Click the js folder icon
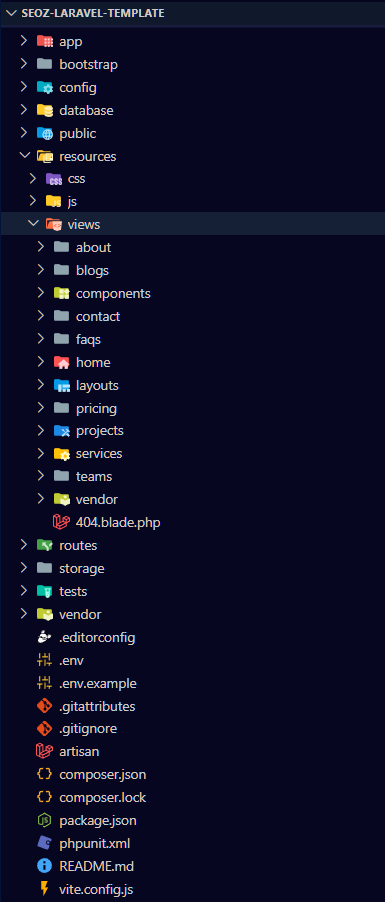The height and width of the screenshot is (902, 385). [x=54, y=202]
